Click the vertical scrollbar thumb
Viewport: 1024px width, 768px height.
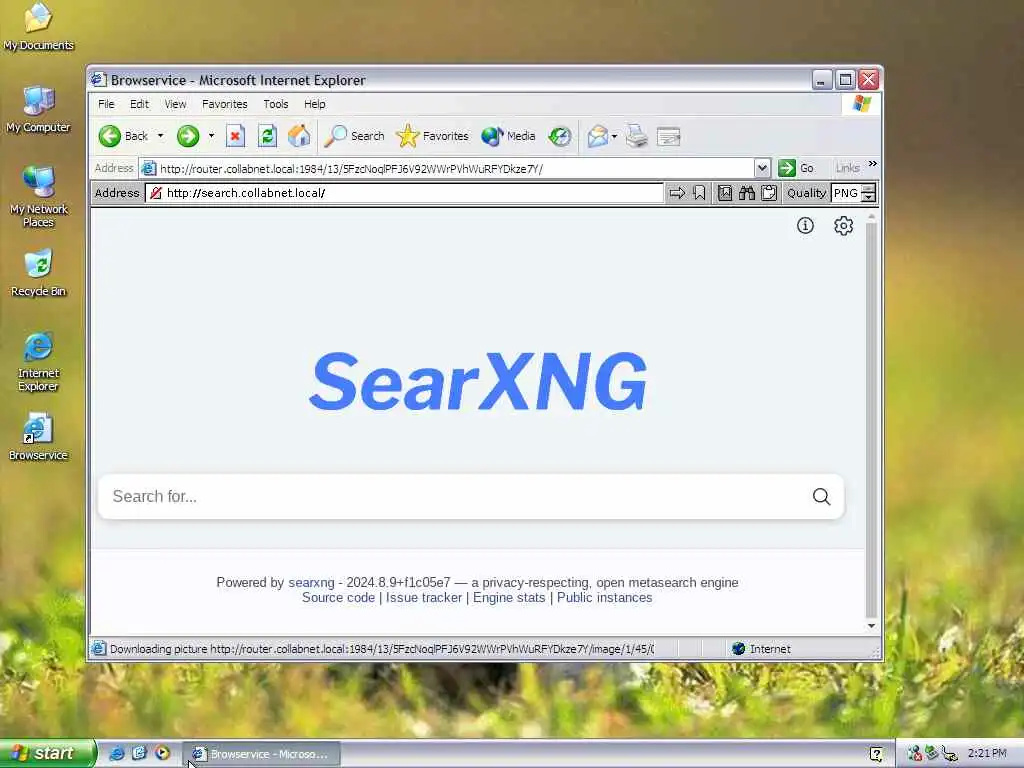click(871, 421)
